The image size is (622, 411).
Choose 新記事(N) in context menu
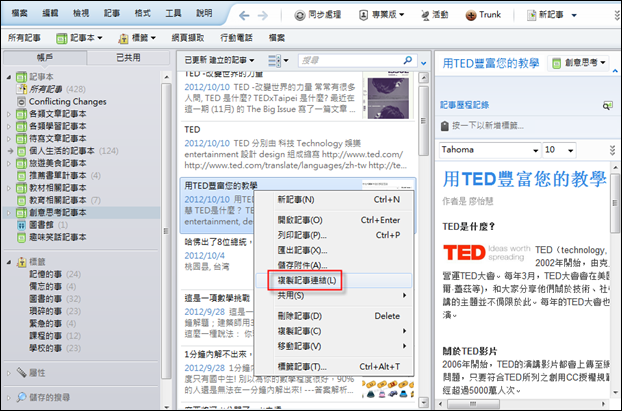click(334, 200)
